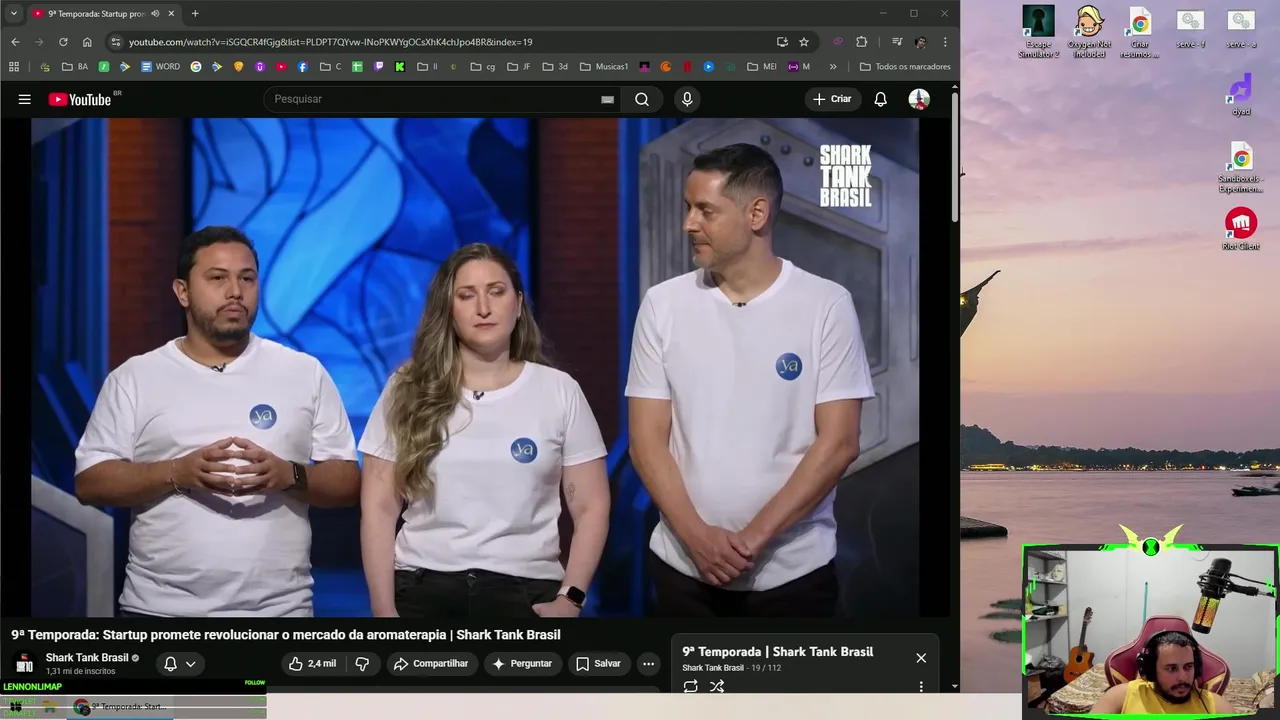Expand subscription notification bell dropdown
Image resolution: width=1280 pixels, height=720 pixels.
[x=180, y=663]
